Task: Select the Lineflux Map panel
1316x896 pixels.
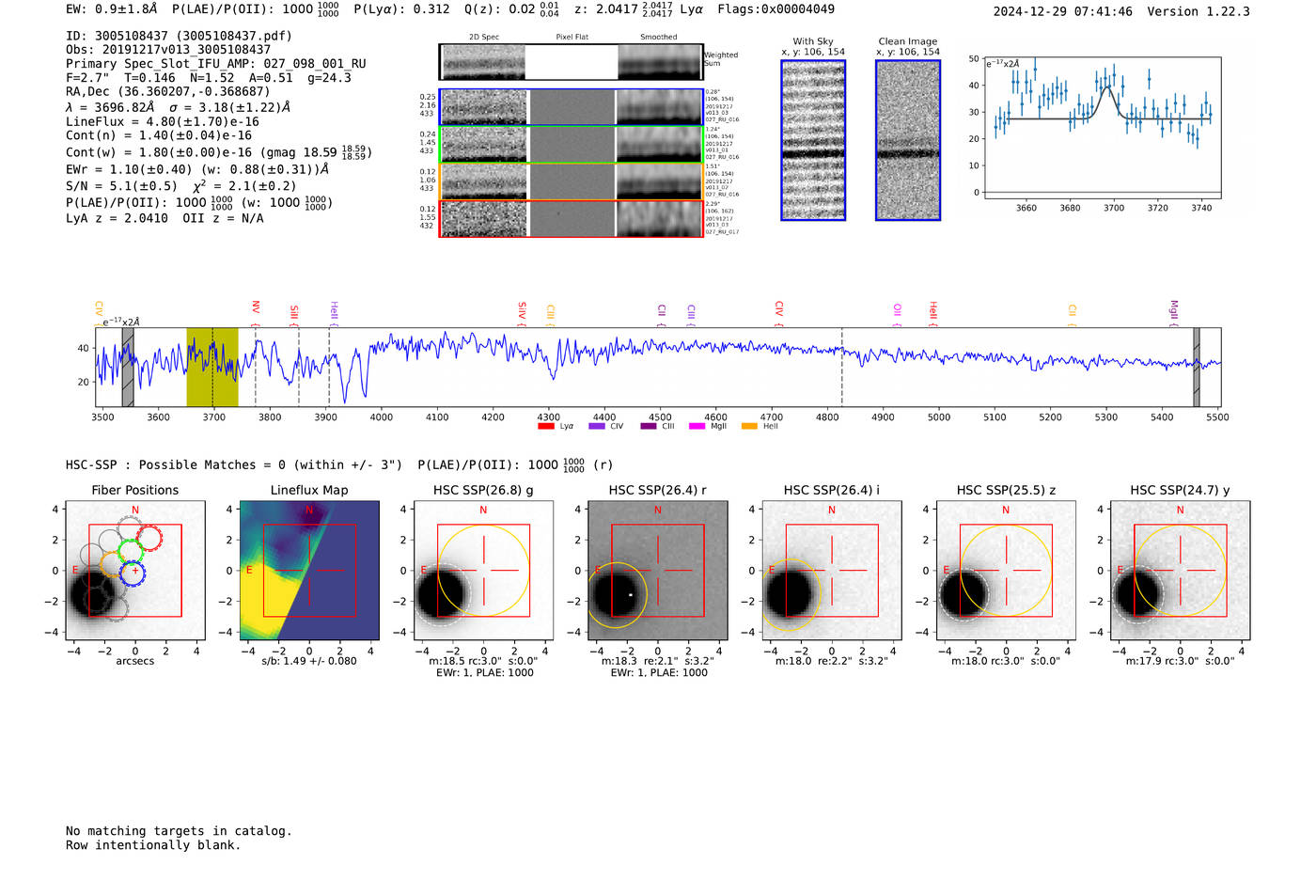Action: [x=309, y=571]
